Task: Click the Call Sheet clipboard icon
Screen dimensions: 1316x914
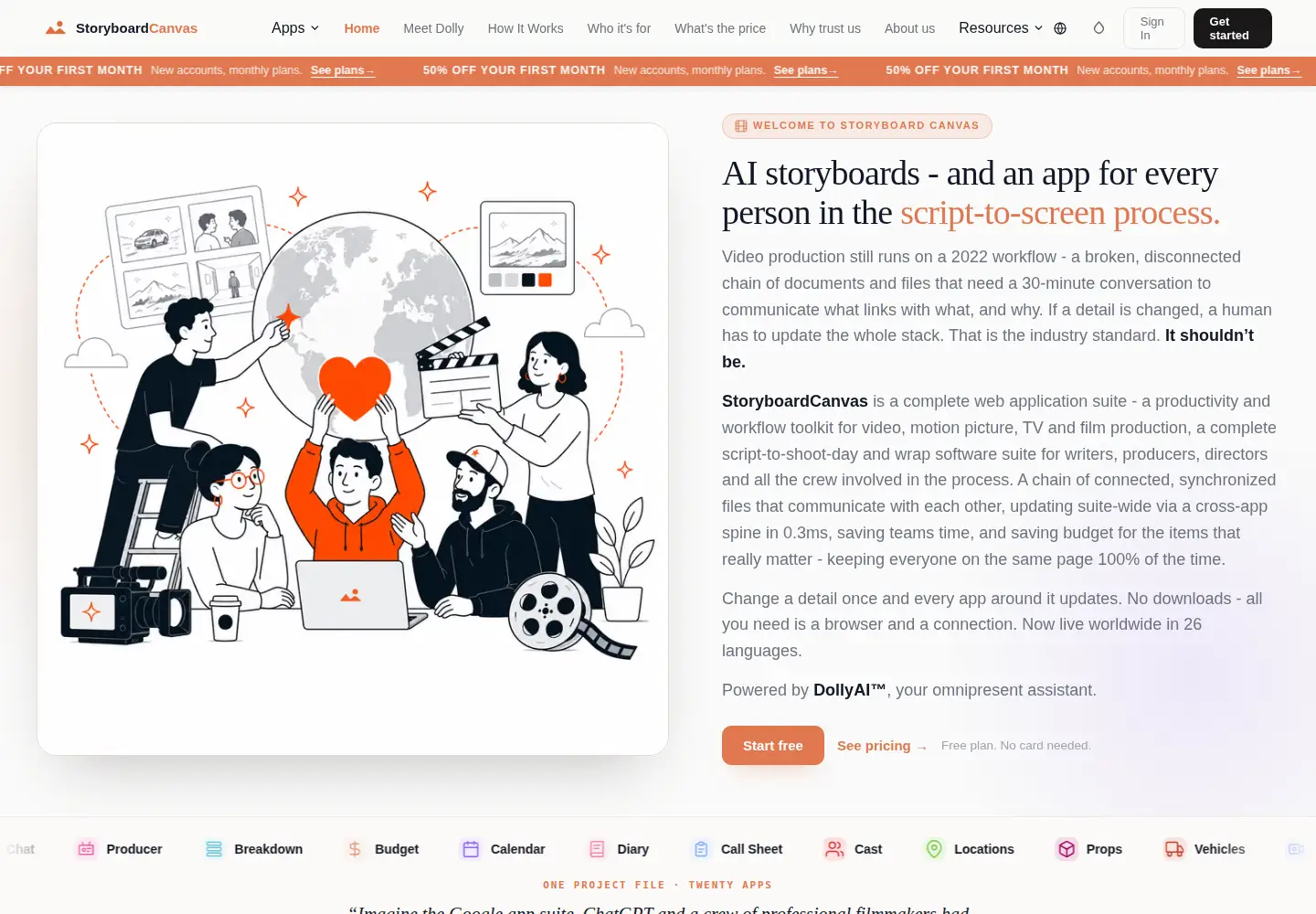Action: pyautogui.click(x=701, y=849)
